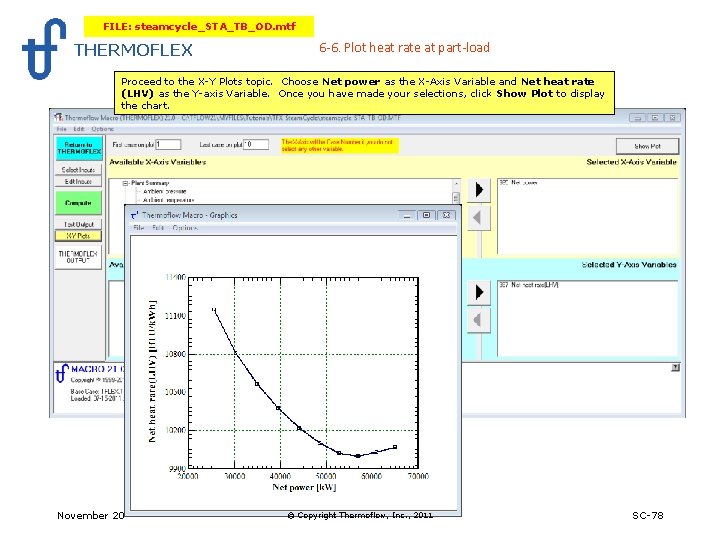Select Net heat rate(LHV) in Selected Y-Axis list
Screen dimensions: 720x540
click(529, 285)
